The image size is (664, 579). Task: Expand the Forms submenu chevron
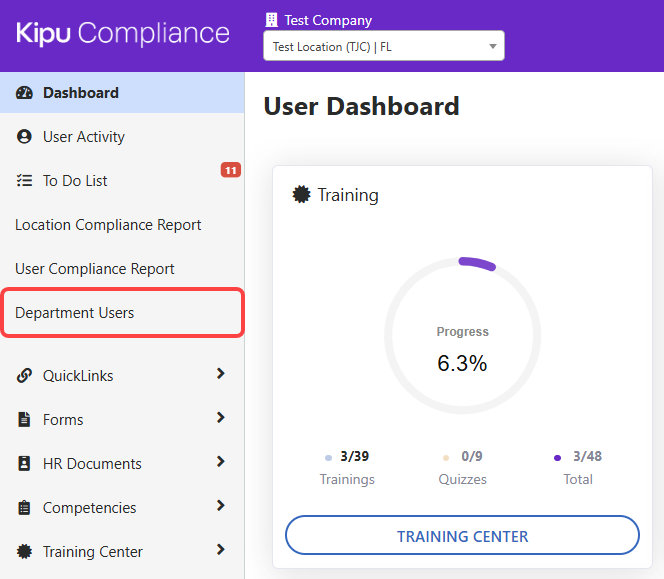coord(221,418)
